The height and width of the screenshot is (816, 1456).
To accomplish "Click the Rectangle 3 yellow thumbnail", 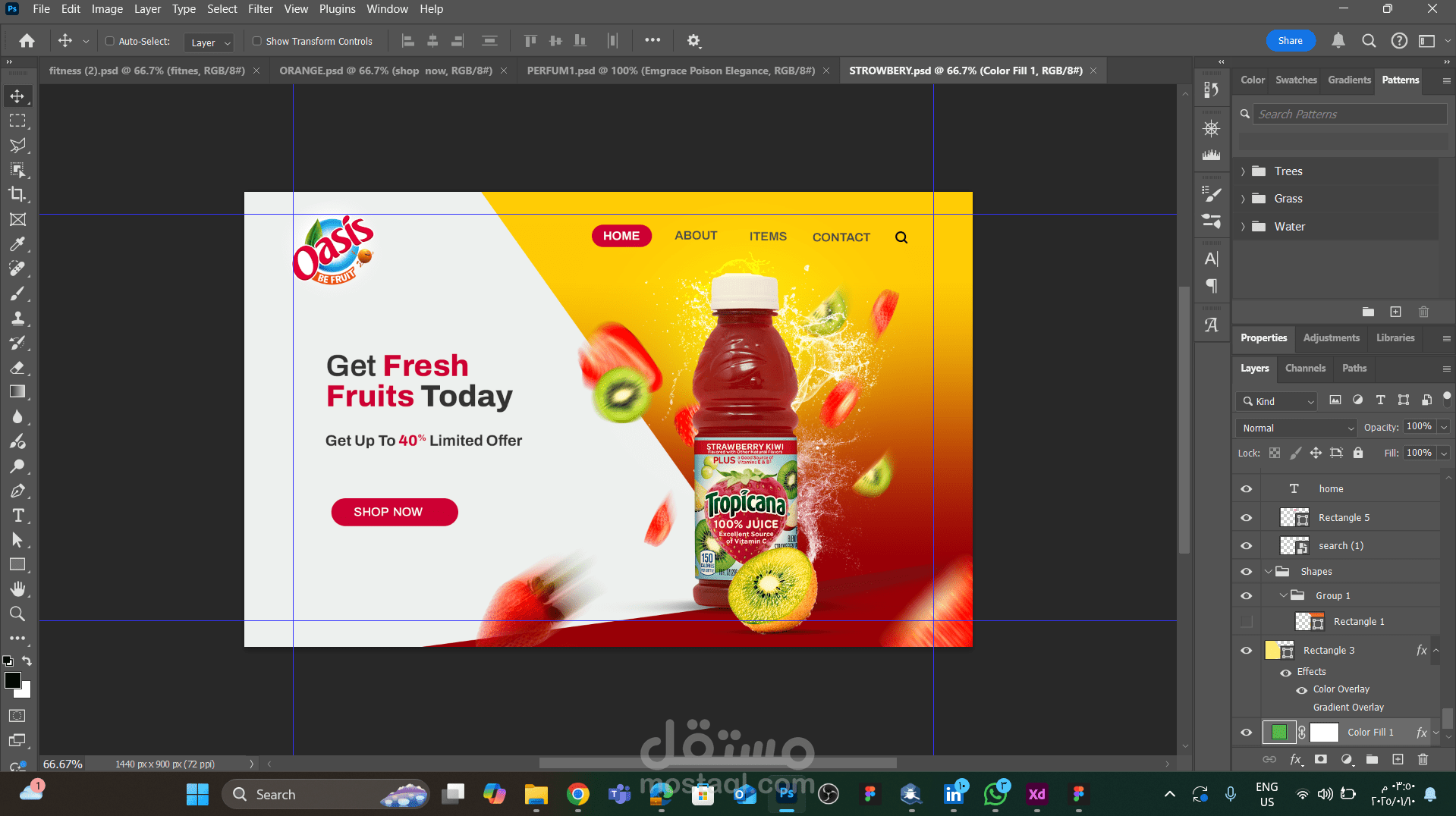I will tap(1272, 650).
